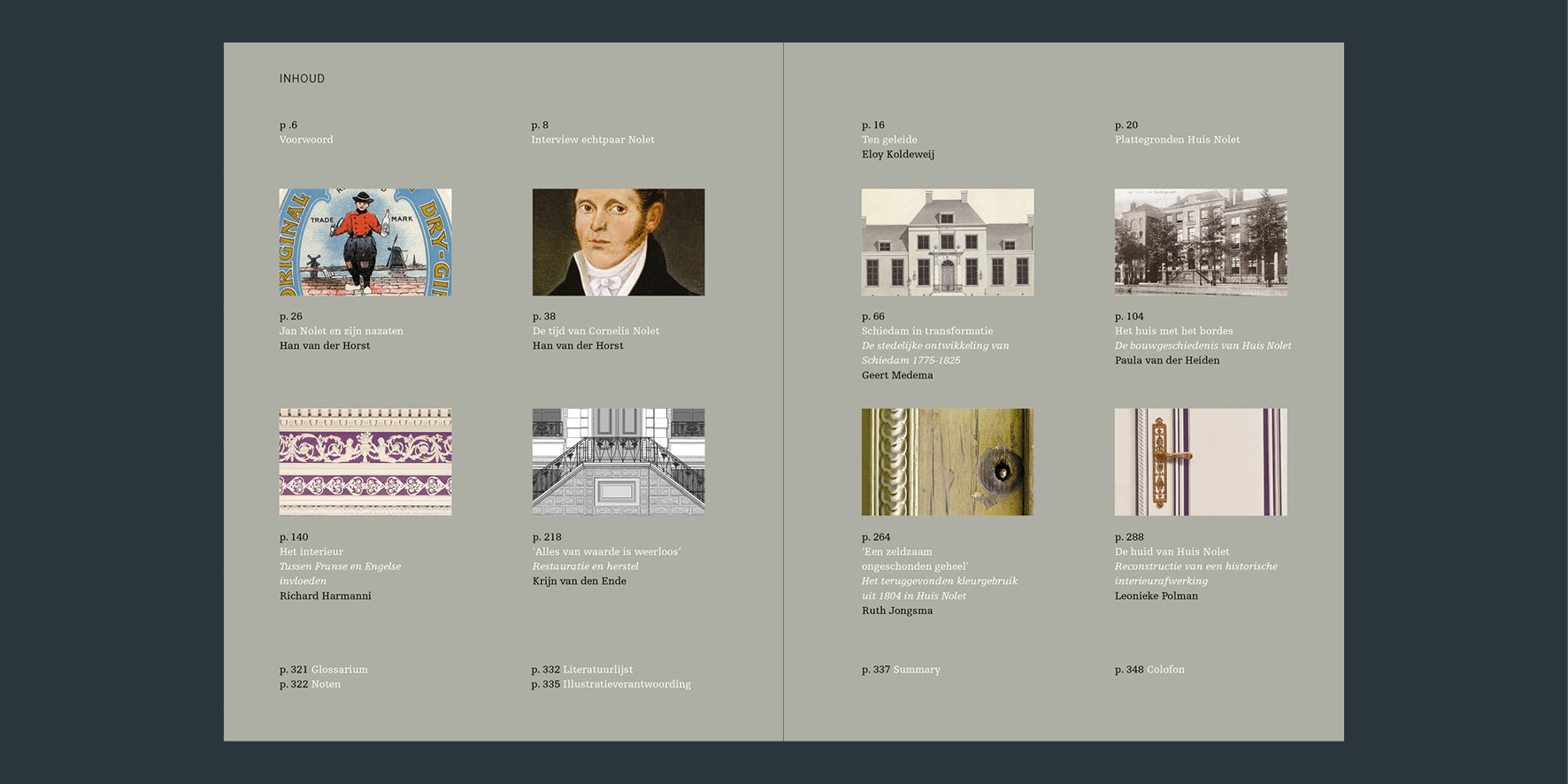Click the green keyhole door thumbnail
The height and width of the screenshot is (784, 1568).
point(948,462)
